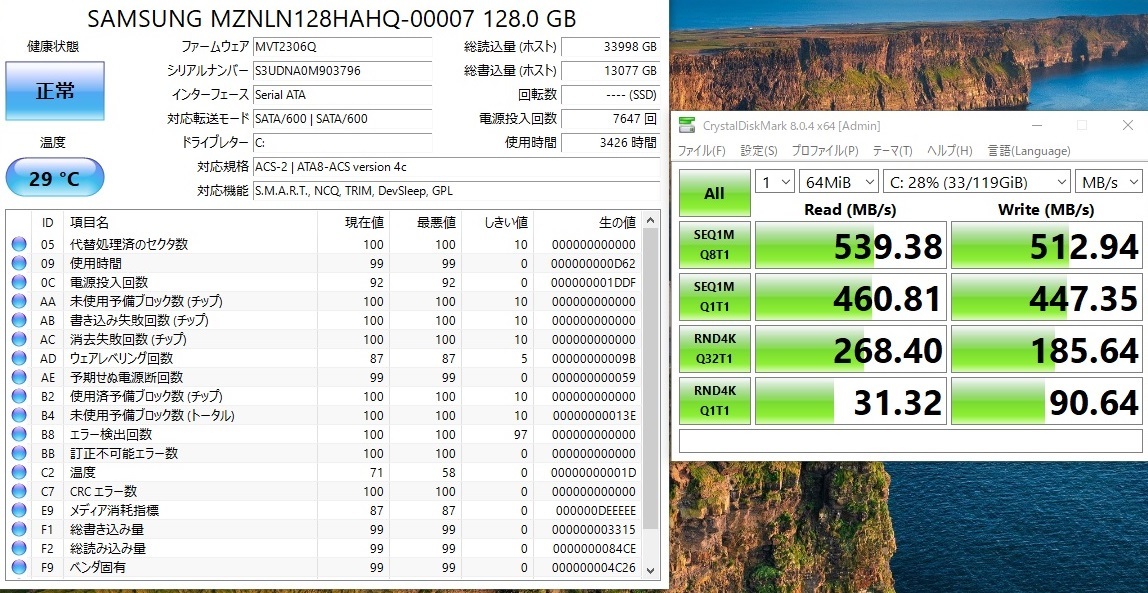Click the 総書込量 value 13077 GB
This screenshot has height=593, width=1148.
pyautogui.click(x=611, y=71)
